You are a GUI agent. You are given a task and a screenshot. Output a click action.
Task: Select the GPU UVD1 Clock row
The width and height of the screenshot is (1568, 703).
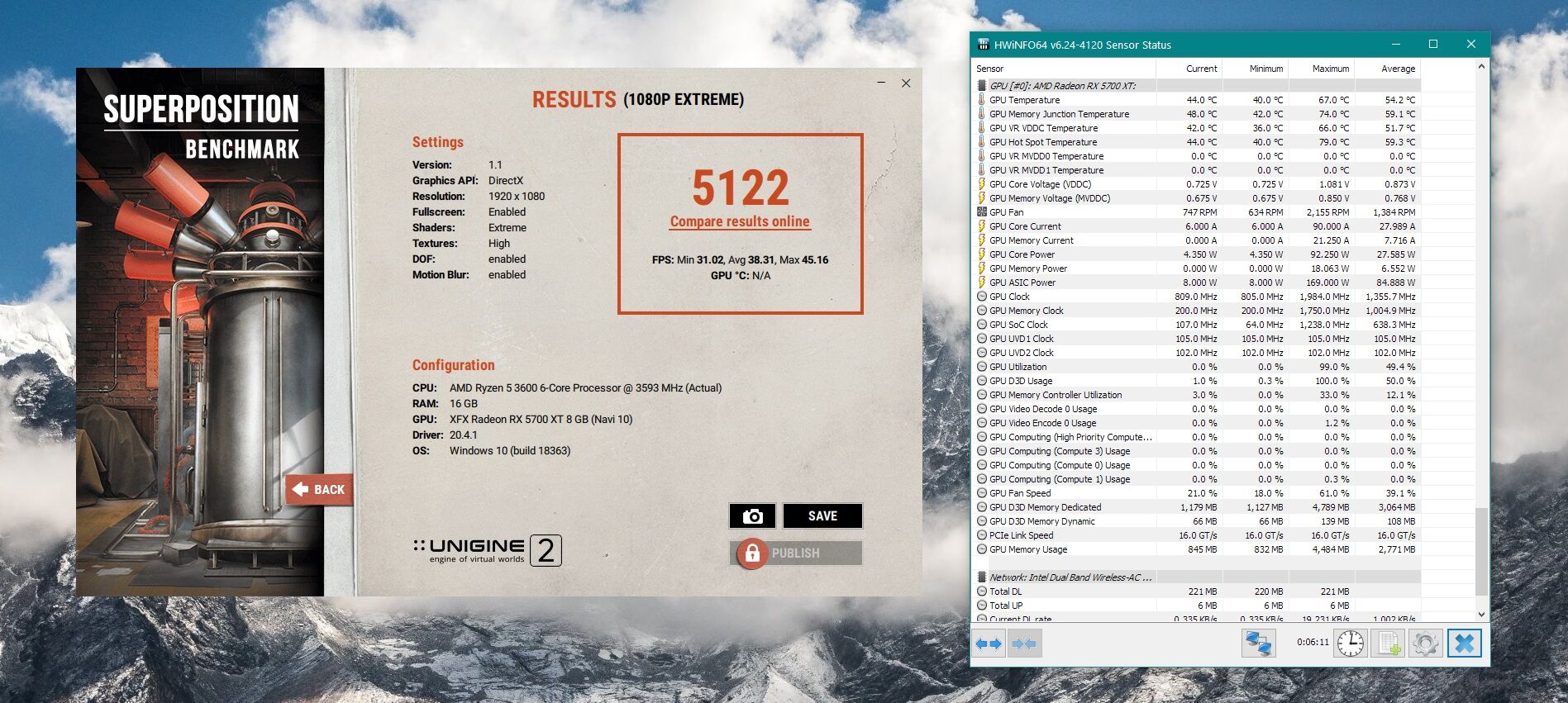pos(1197,339)
